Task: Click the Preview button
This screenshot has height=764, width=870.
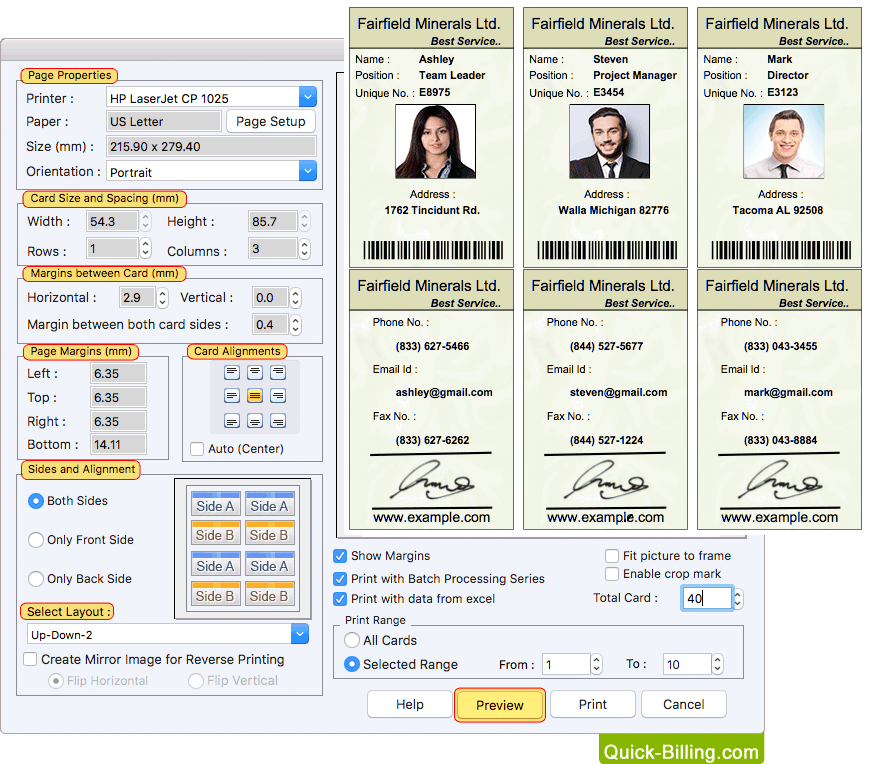Action: (x=499, y=705)
